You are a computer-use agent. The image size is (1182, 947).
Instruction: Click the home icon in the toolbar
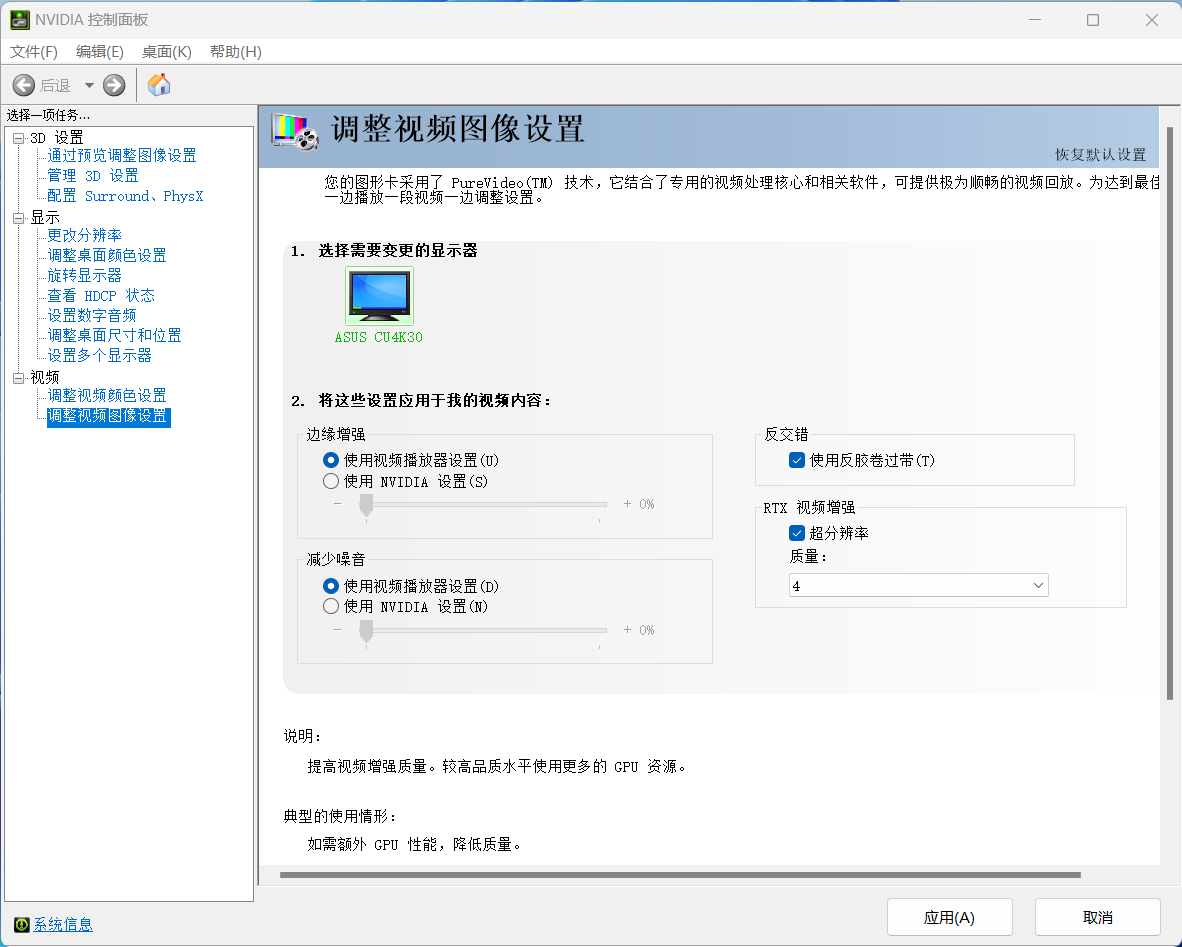(158, 85)
